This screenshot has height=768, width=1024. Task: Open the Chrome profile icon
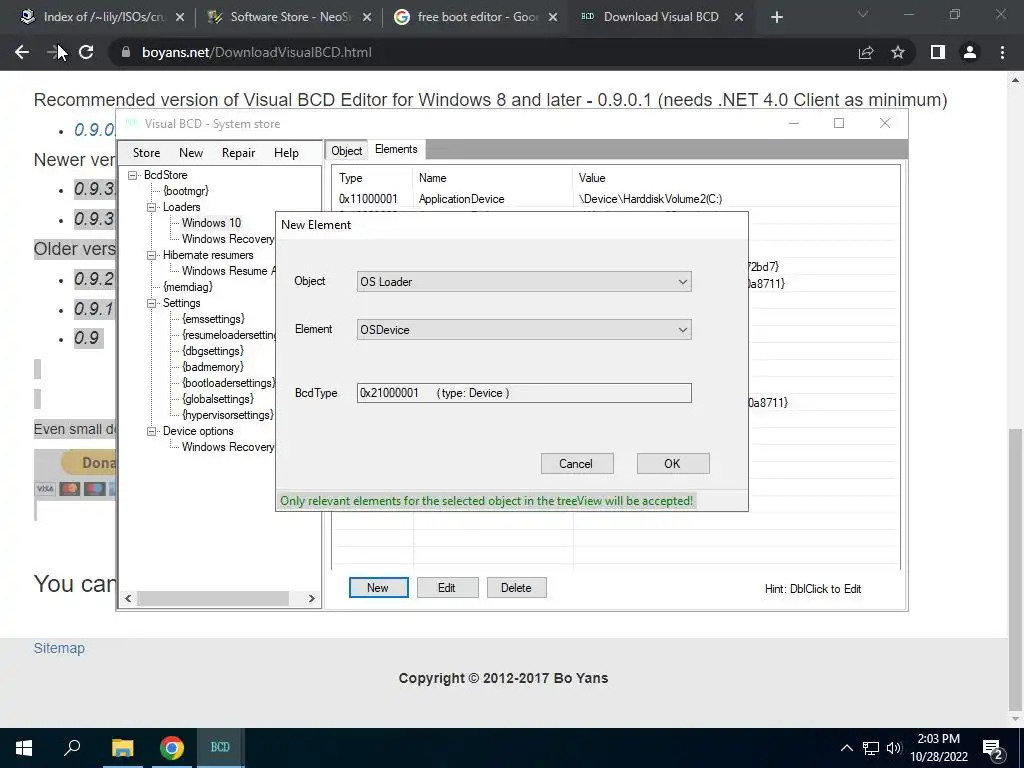click(970, 52)
